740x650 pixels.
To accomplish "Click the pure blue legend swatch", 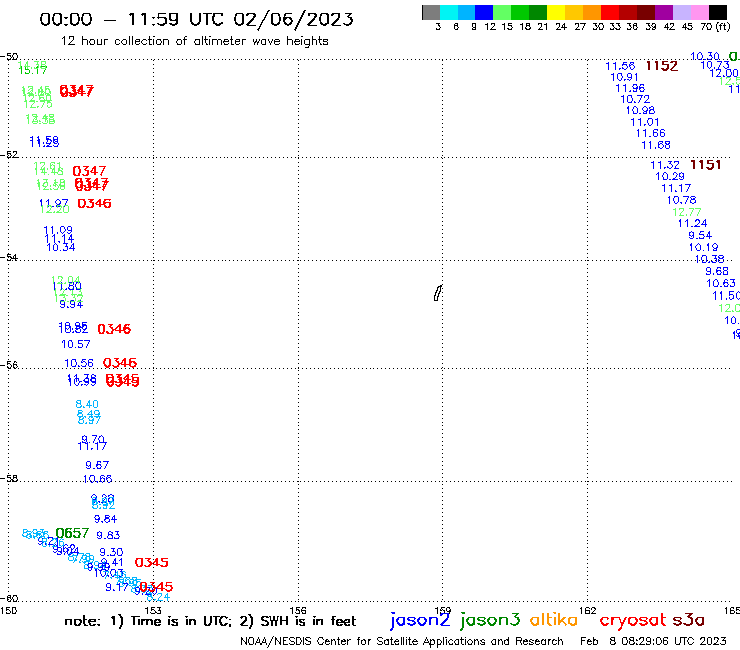I will [x=484, y=12].
